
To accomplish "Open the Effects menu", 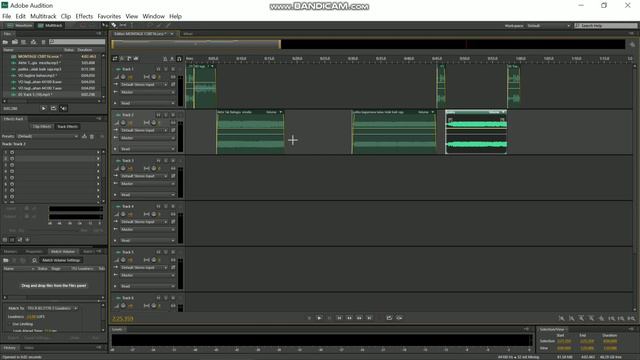I will click(x=84, y=16).
